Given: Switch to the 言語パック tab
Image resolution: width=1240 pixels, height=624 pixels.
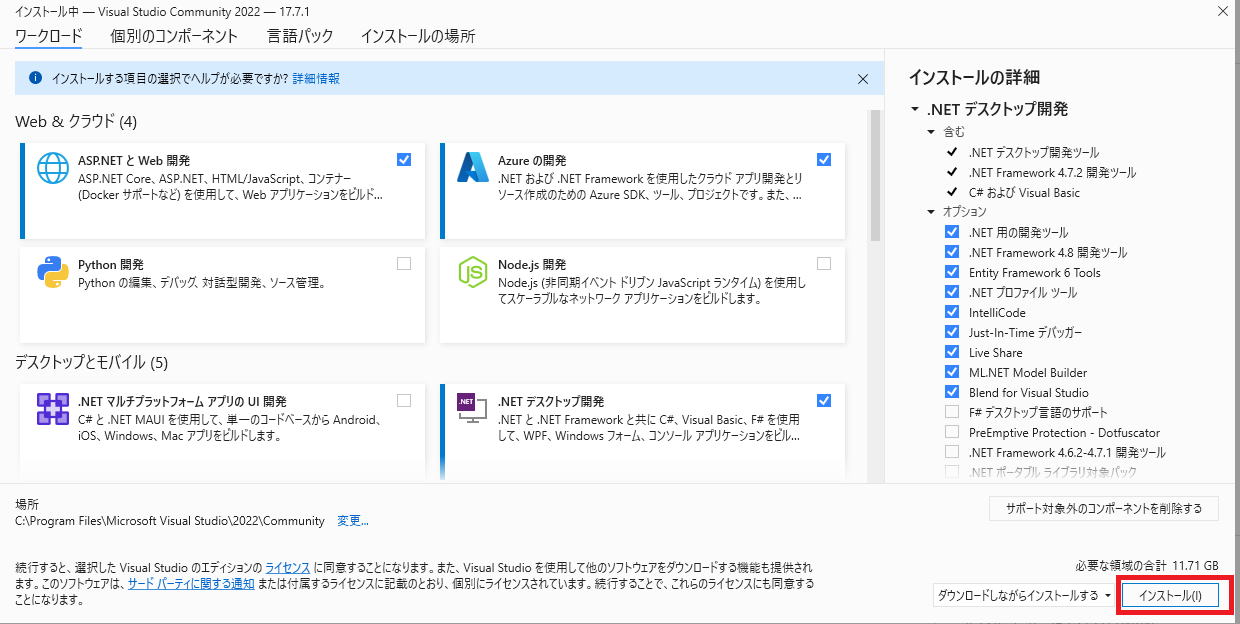Looking at the screenshot, I should pyautogui.click(x=300, y=36).
